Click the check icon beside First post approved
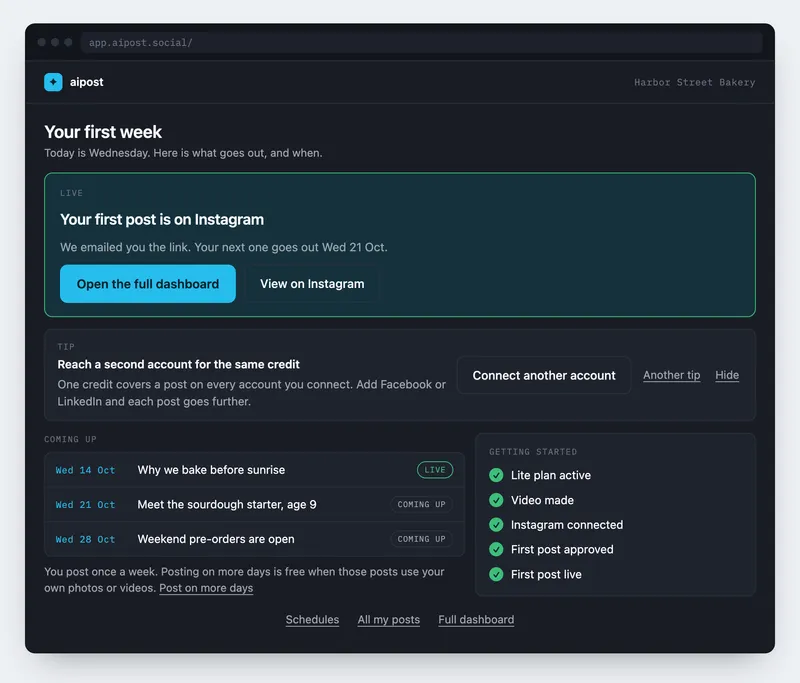Viewport: 800px width, 683px height. pos(496,549)
